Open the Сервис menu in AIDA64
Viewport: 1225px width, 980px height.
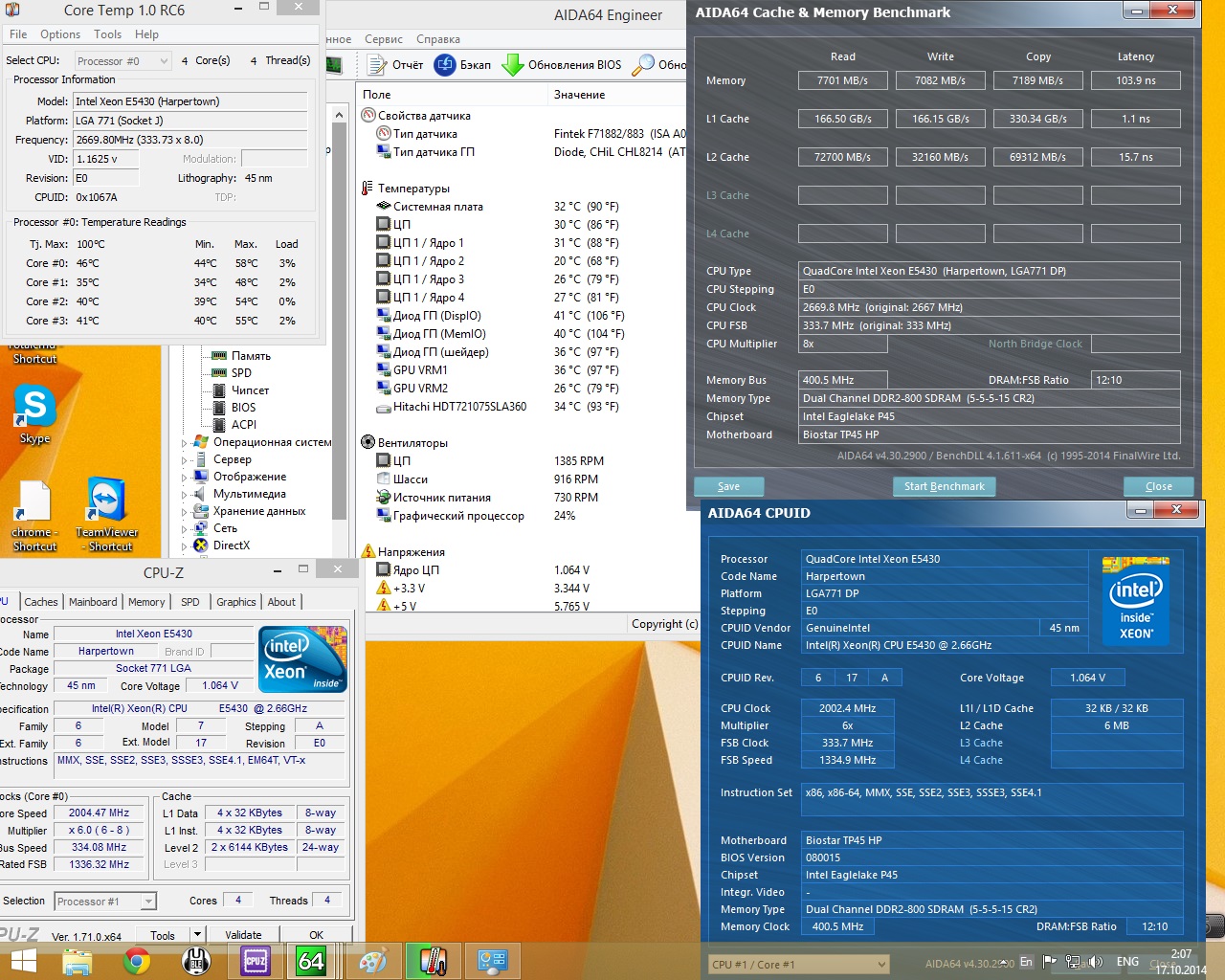(x=384, y=39)
